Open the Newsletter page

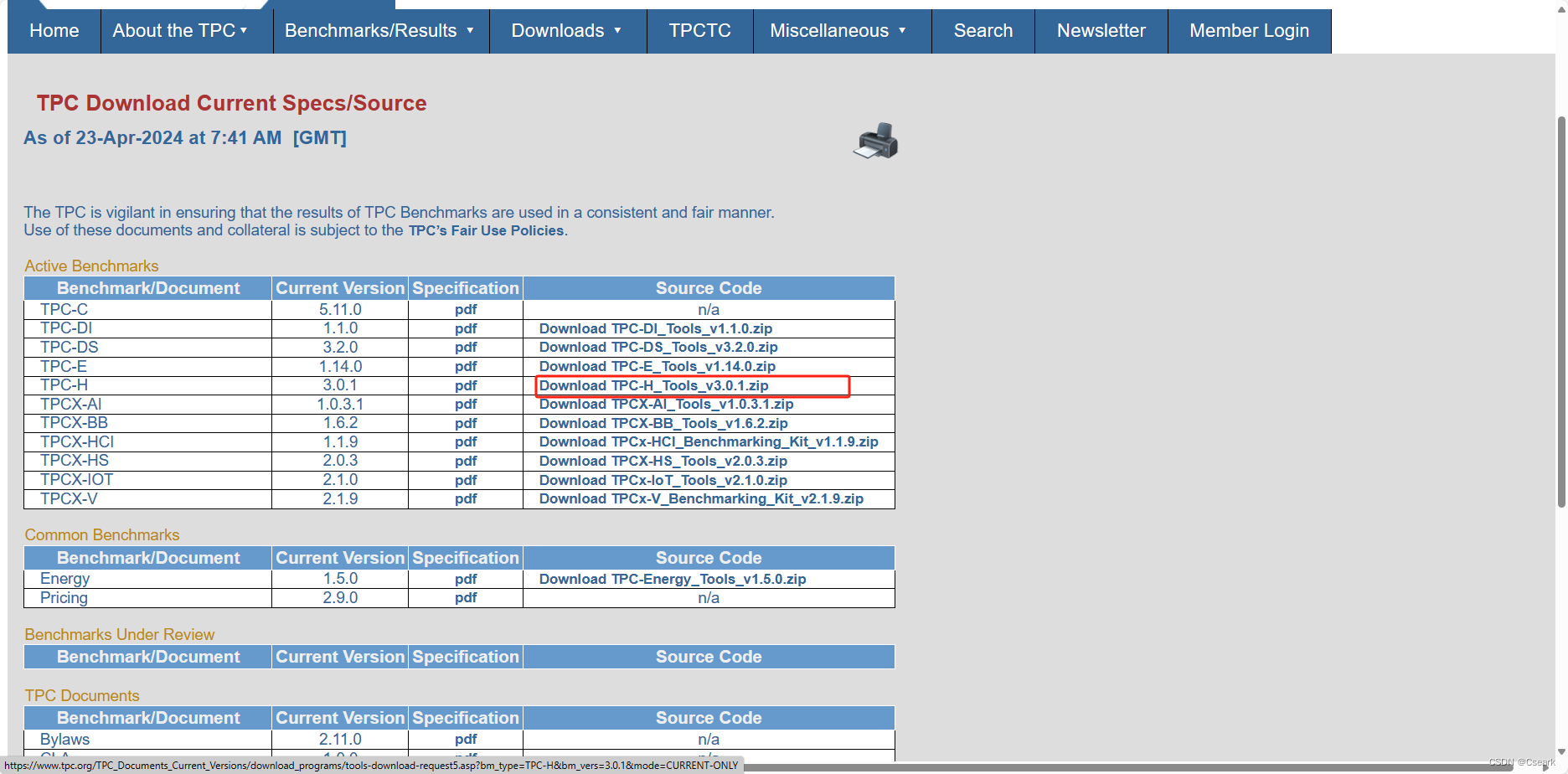(1101, 30)
